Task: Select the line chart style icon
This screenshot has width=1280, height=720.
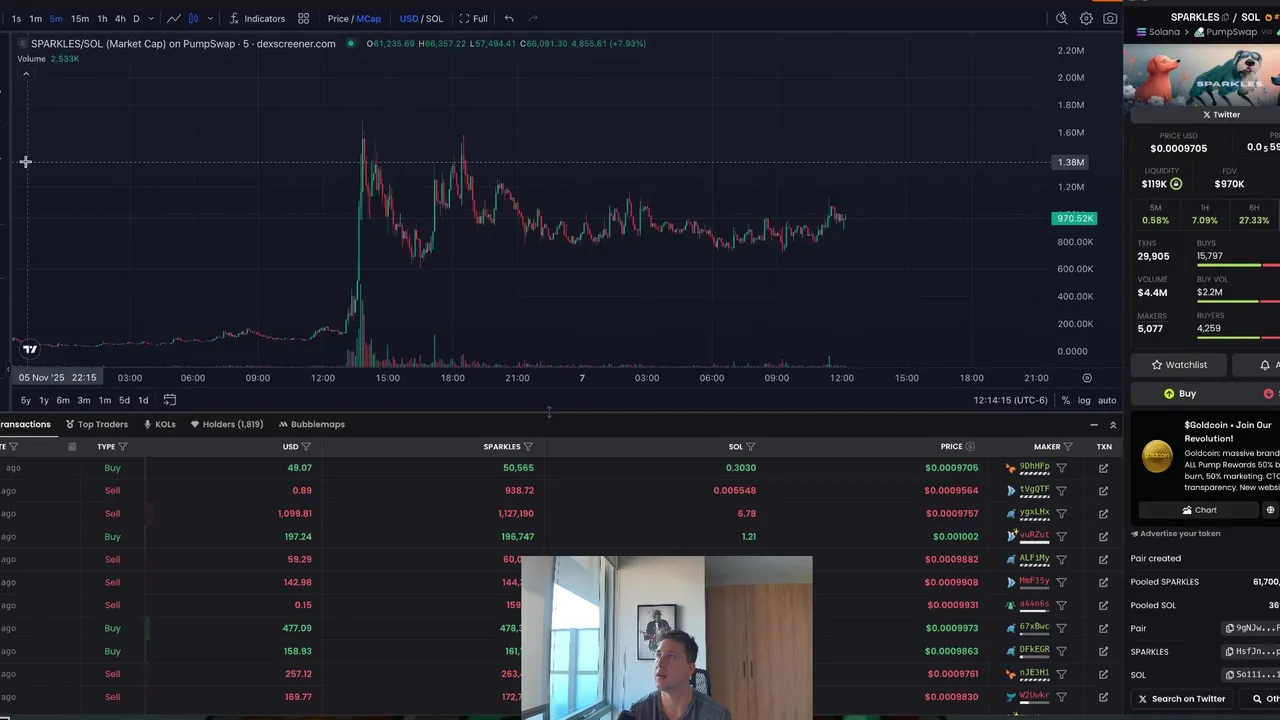Action: click(x=174, y=18)
